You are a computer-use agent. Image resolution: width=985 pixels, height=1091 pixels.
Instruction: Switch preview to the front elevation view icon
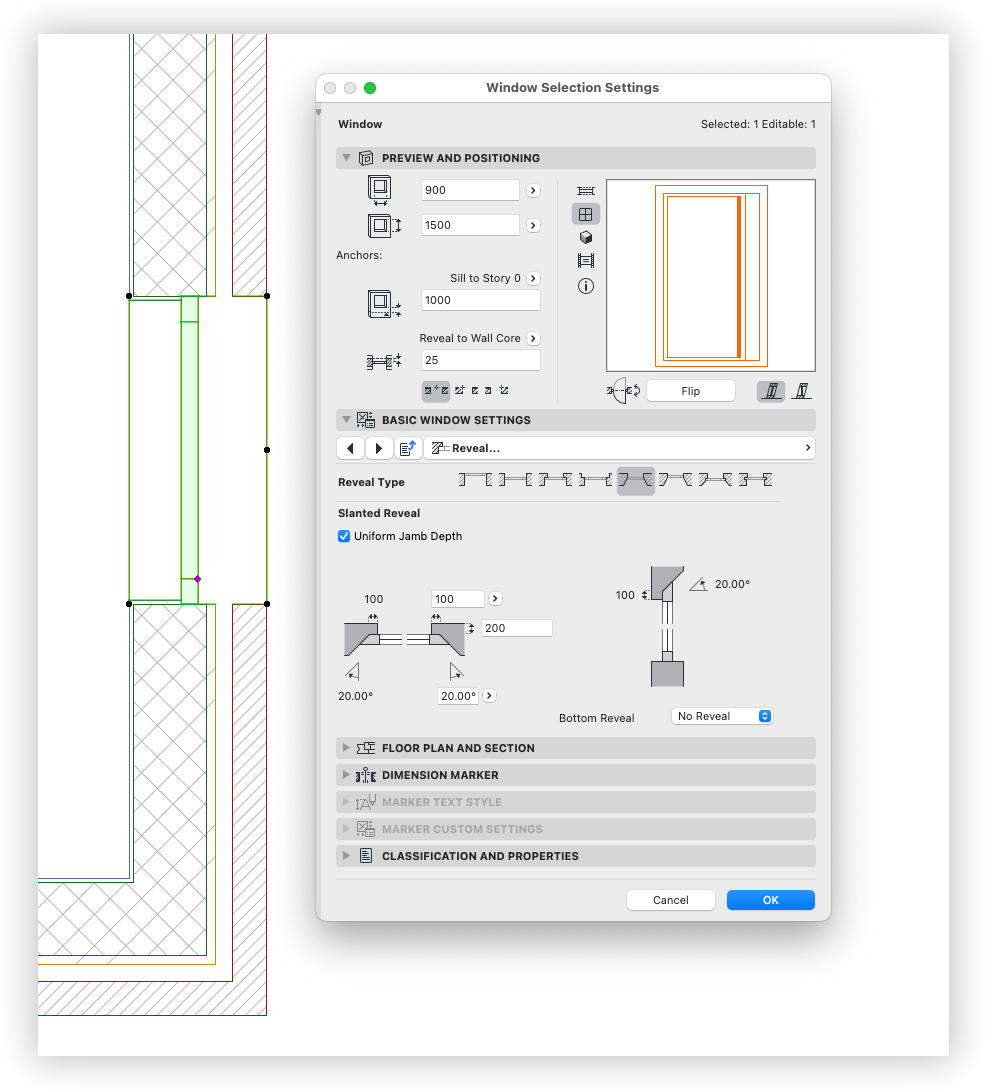point(586,214)
